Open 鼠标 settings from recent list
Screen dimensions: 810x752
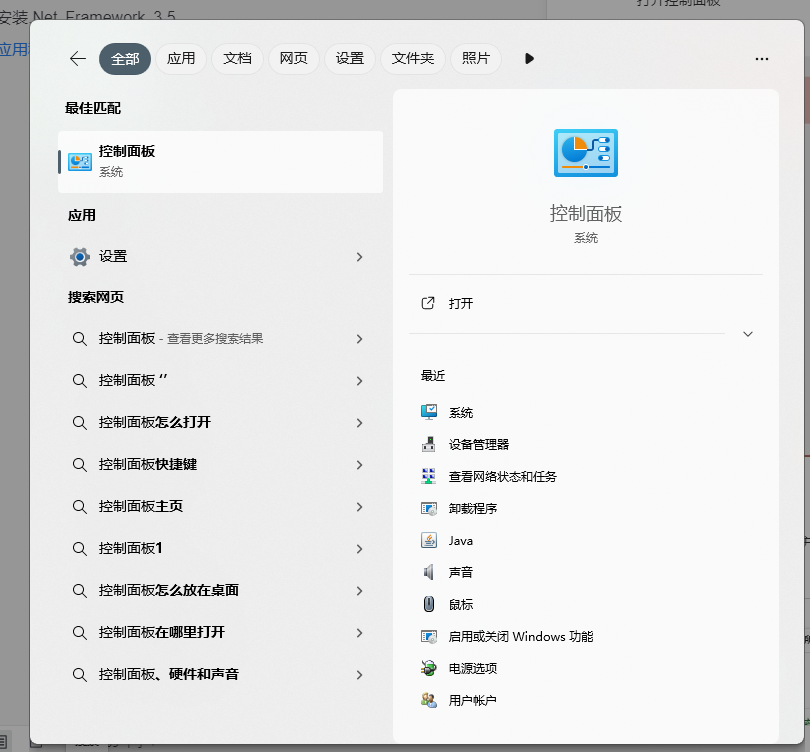458,604
